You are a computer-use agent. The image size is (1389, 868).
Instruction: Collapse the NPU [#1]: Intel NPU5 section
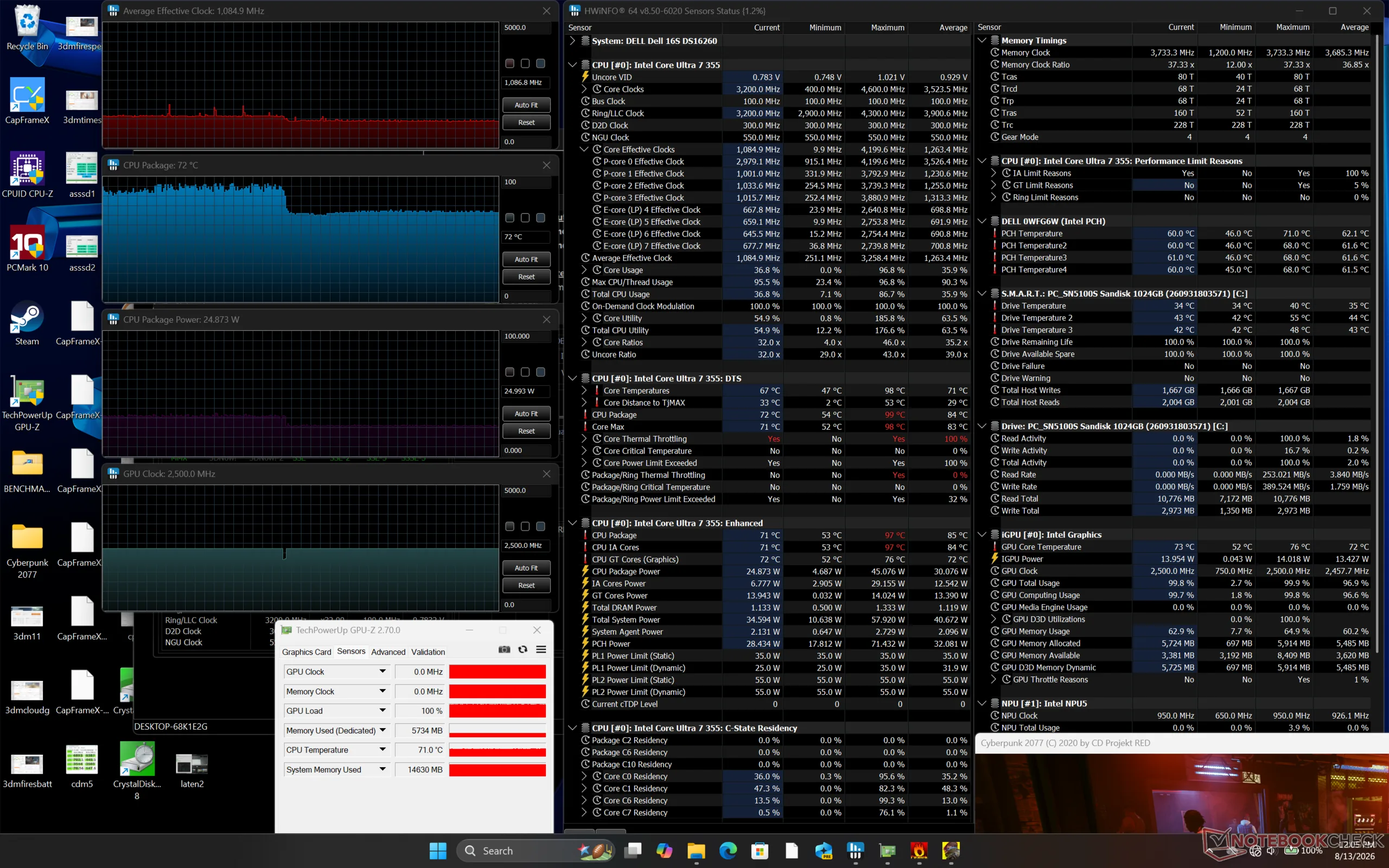[x=982, y=703]
